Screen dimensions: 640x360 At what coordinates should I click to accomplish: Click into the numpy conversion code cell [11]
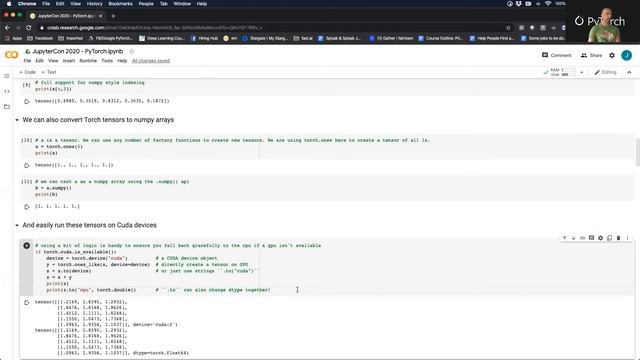click(x=327, y=188)
